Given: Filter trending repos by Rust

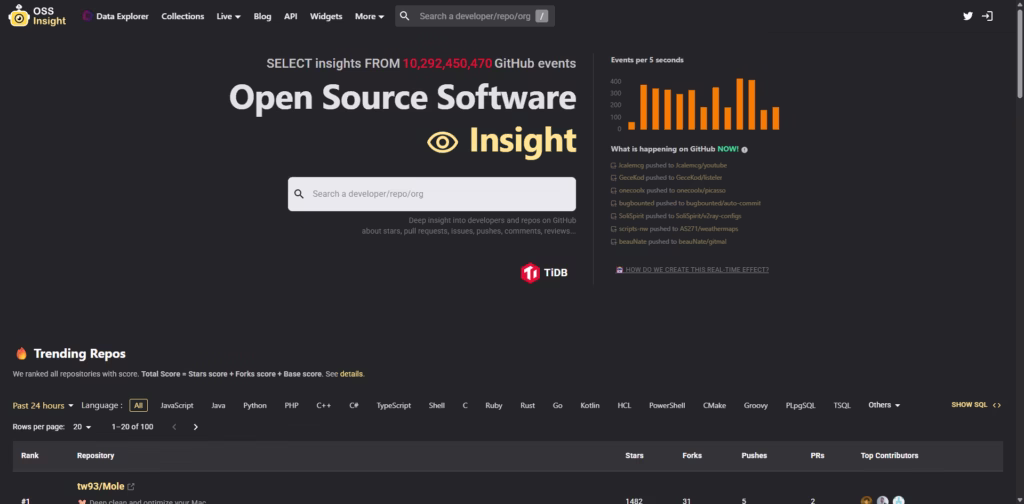Looking at the screenshot, I should pyautogui.click(x=527, y=405).
